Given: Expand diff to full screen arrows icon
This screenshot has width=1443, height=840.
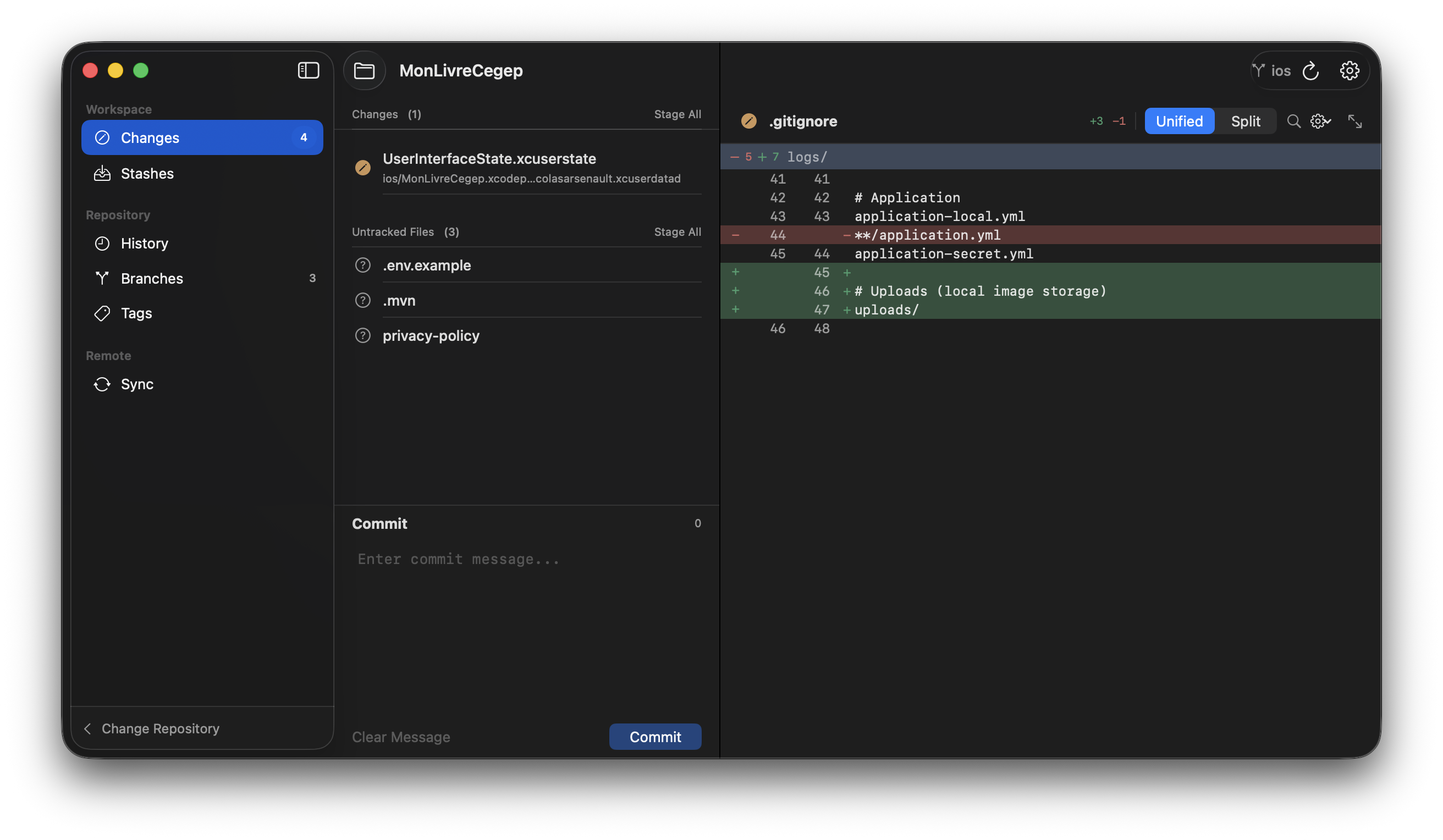Looking at the screenshot, I should pyautogui.click(x=1355, y=121).
